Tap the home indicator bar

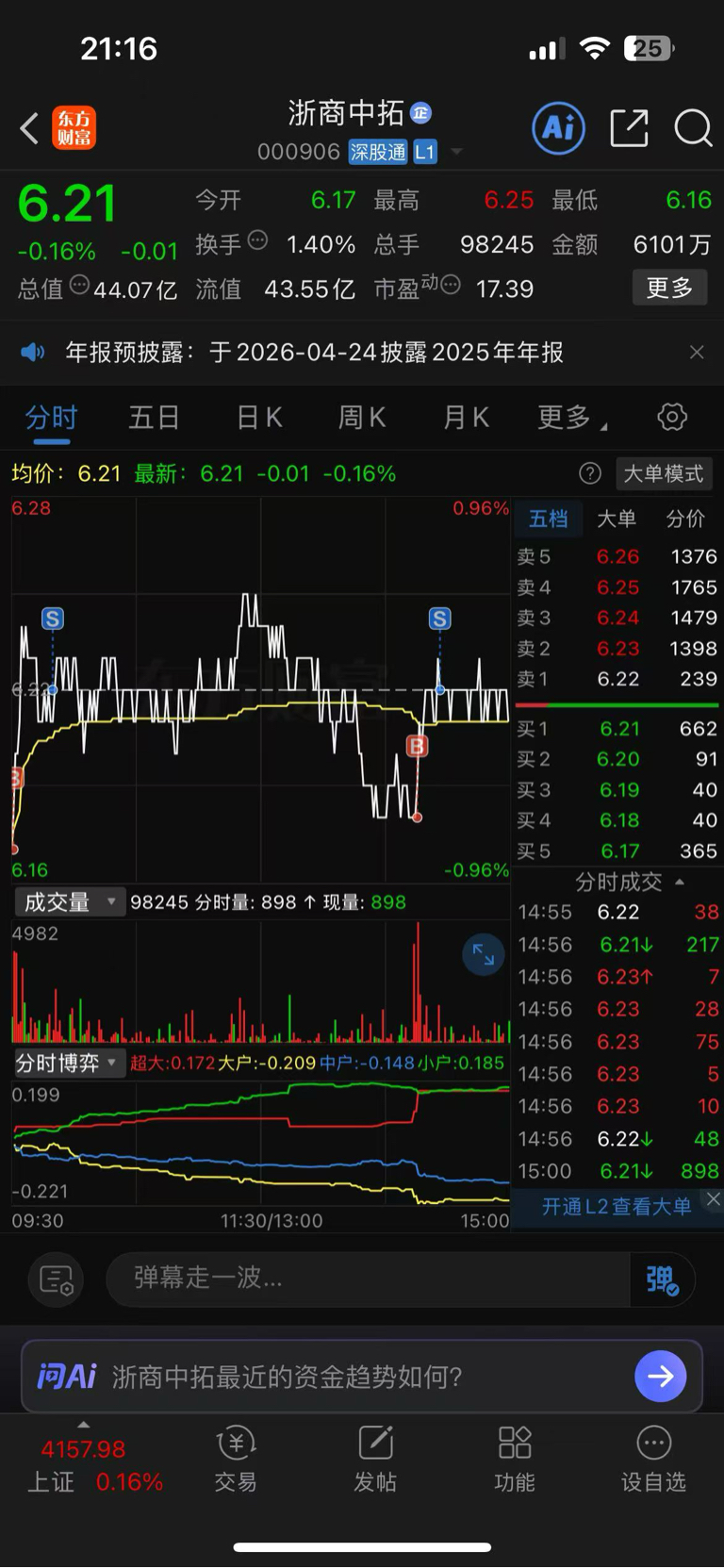click(x=362, y=1547)
